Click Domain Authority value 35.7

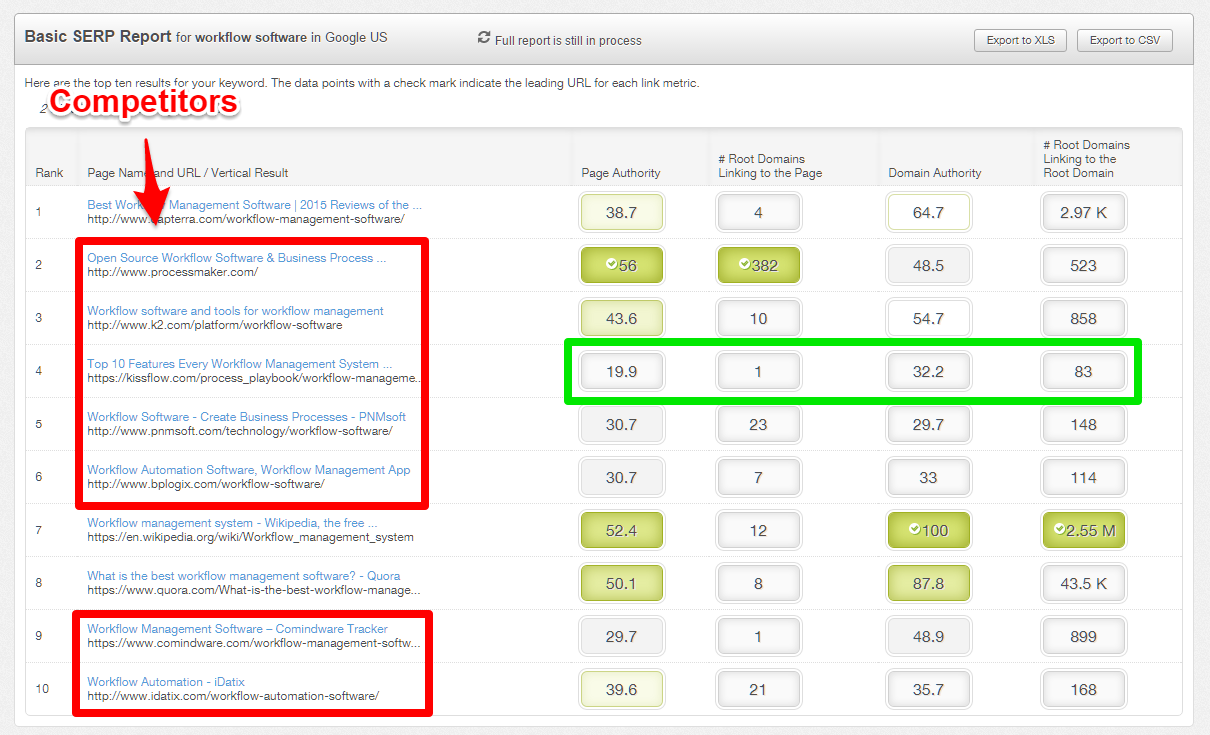(x=928, y=690)
